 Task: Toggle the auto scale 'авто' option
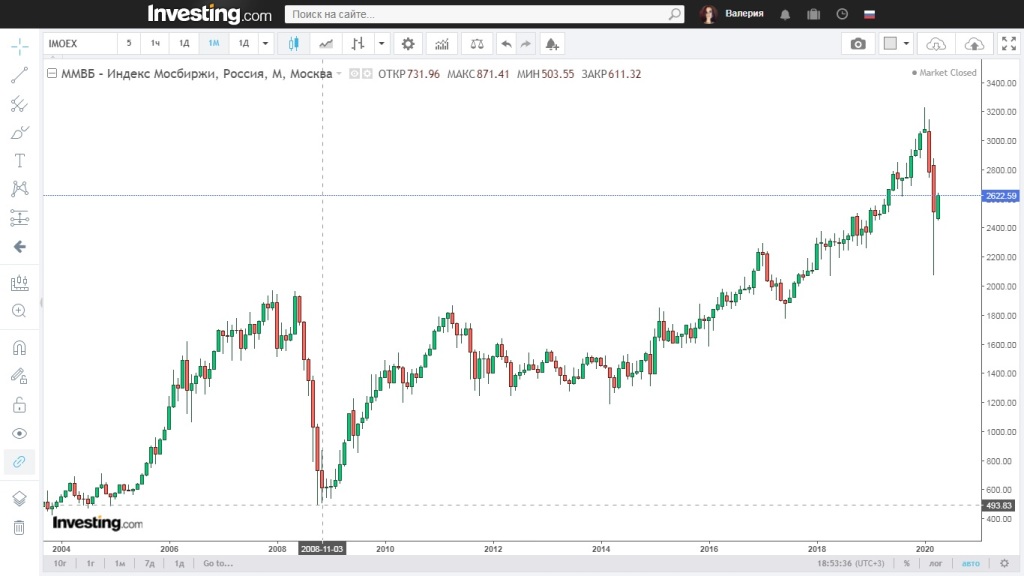(x=971, y=564)
